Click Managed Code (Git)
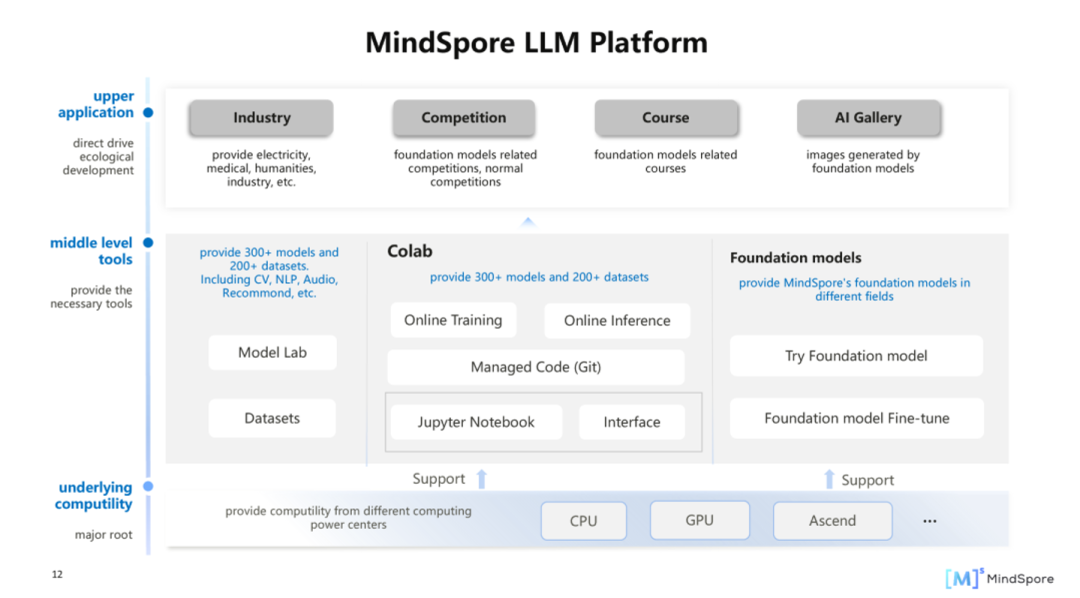 tap(536, 367)
